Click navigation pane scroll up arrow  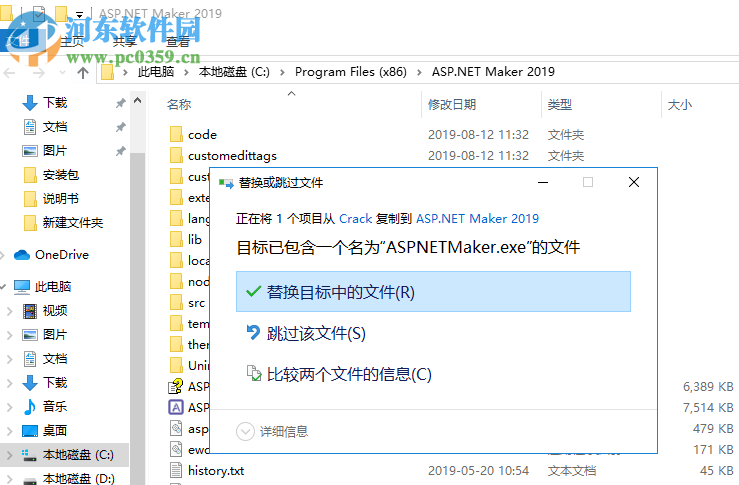point(138,100)
